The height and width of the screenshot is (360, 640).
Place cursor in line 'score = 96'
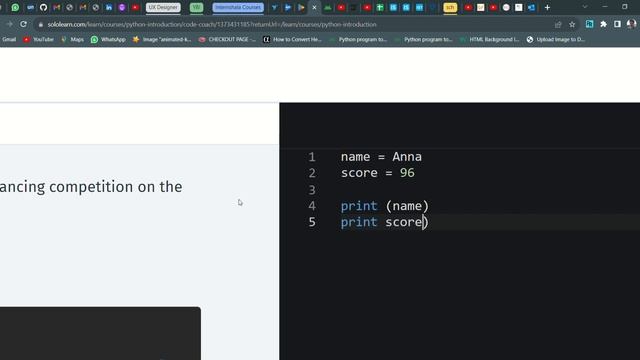pos(378,173)
